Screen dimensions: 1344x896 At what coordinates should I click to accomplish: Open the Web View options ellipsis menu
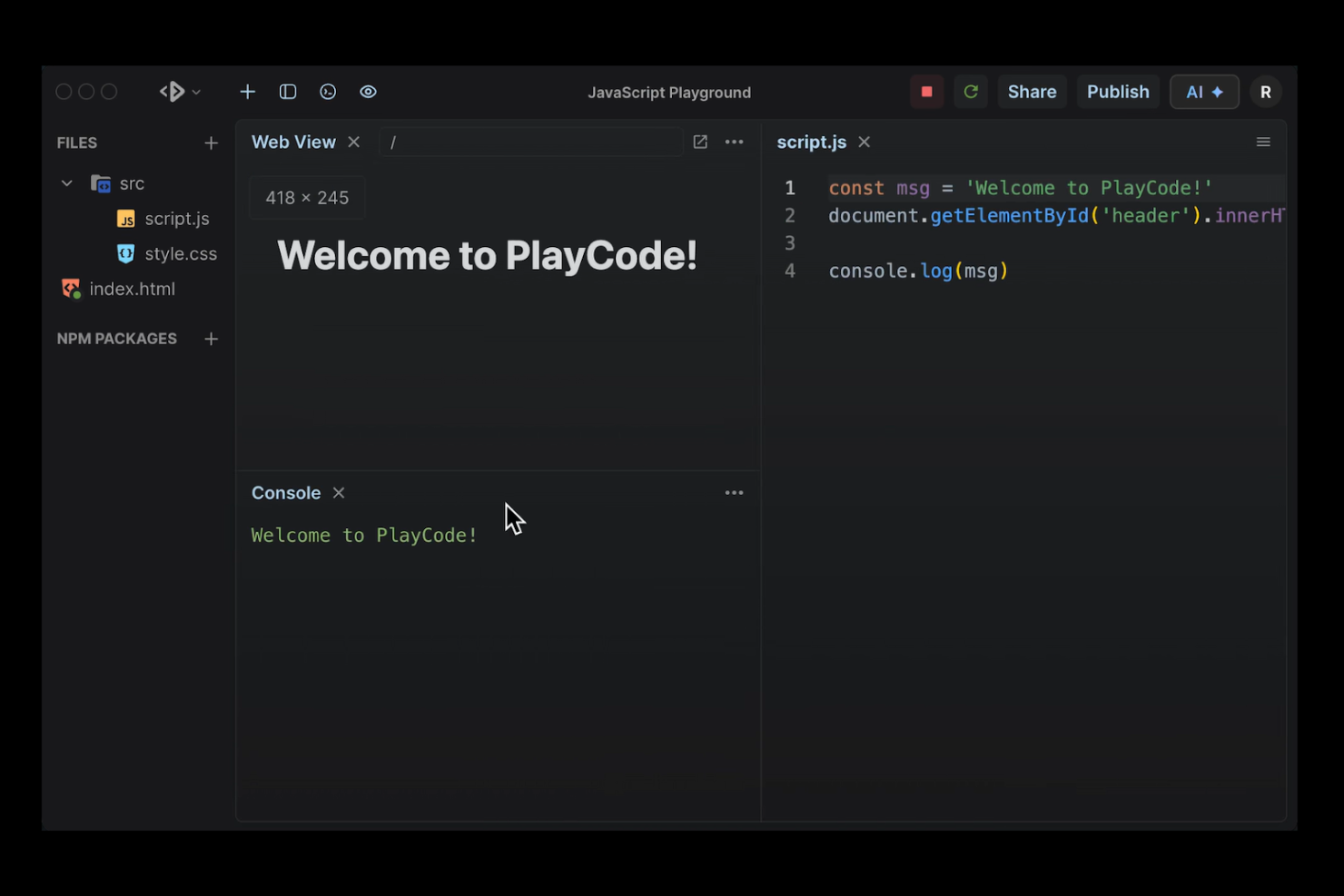734,142
